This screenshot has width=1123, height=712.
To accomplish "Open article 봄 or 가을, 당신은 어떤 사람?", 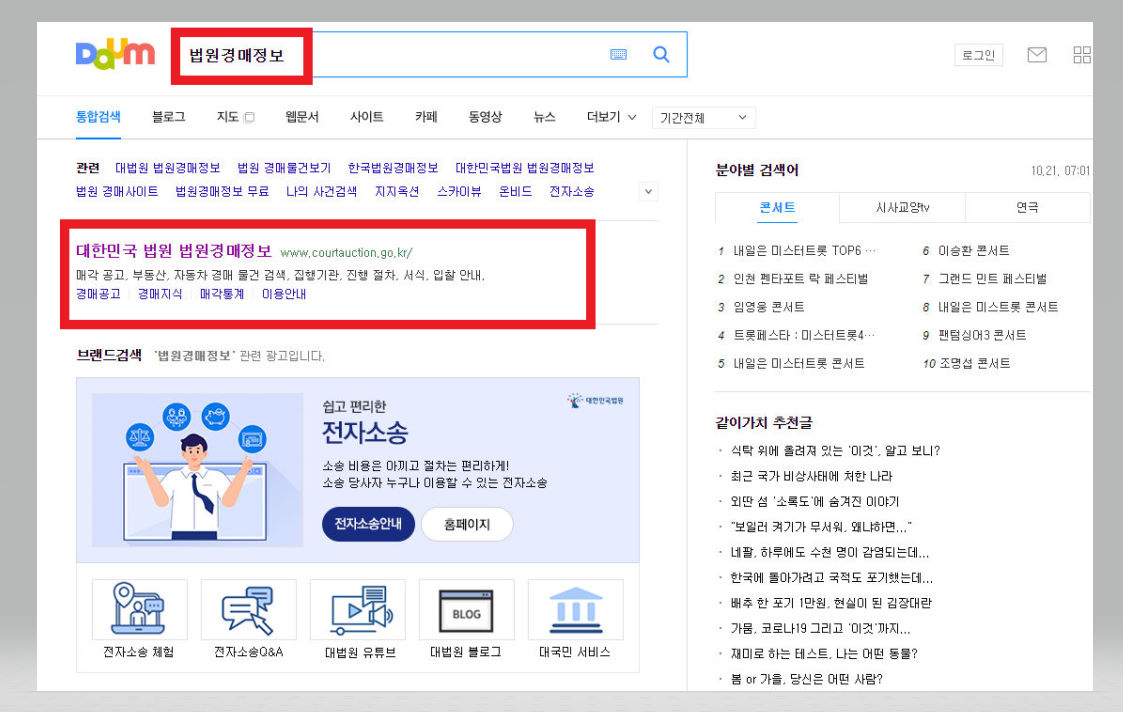I will (806, 679).
